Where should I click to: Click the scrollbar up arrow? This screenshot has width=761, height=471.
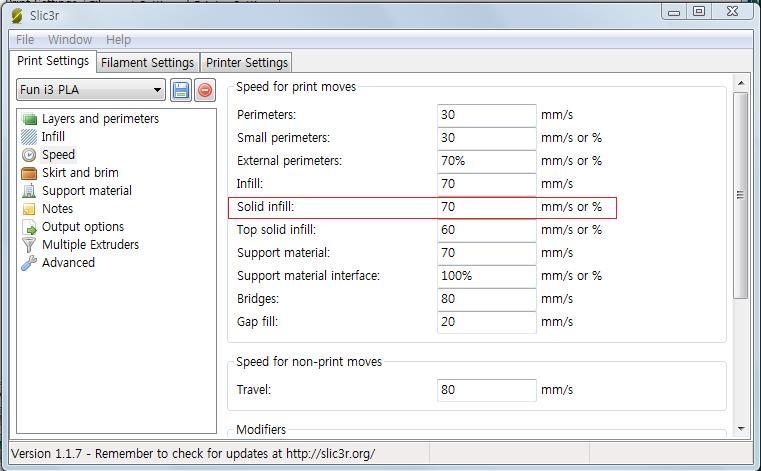tap(741, 84)
